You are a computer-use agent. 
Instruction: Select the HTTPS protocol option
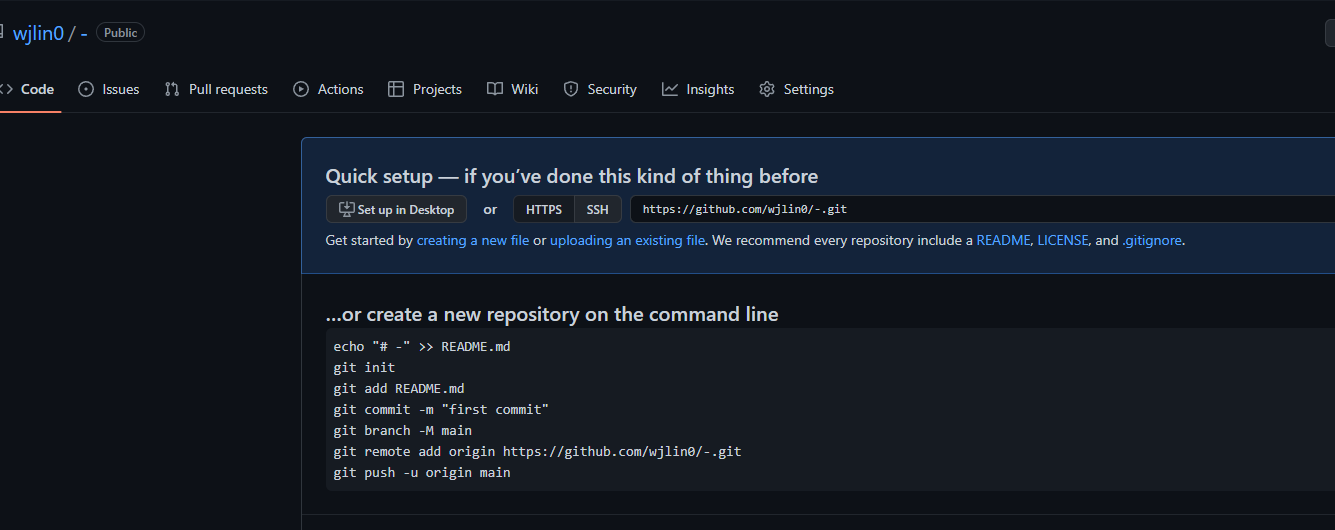pyautogui.click(x=544, y=210)
